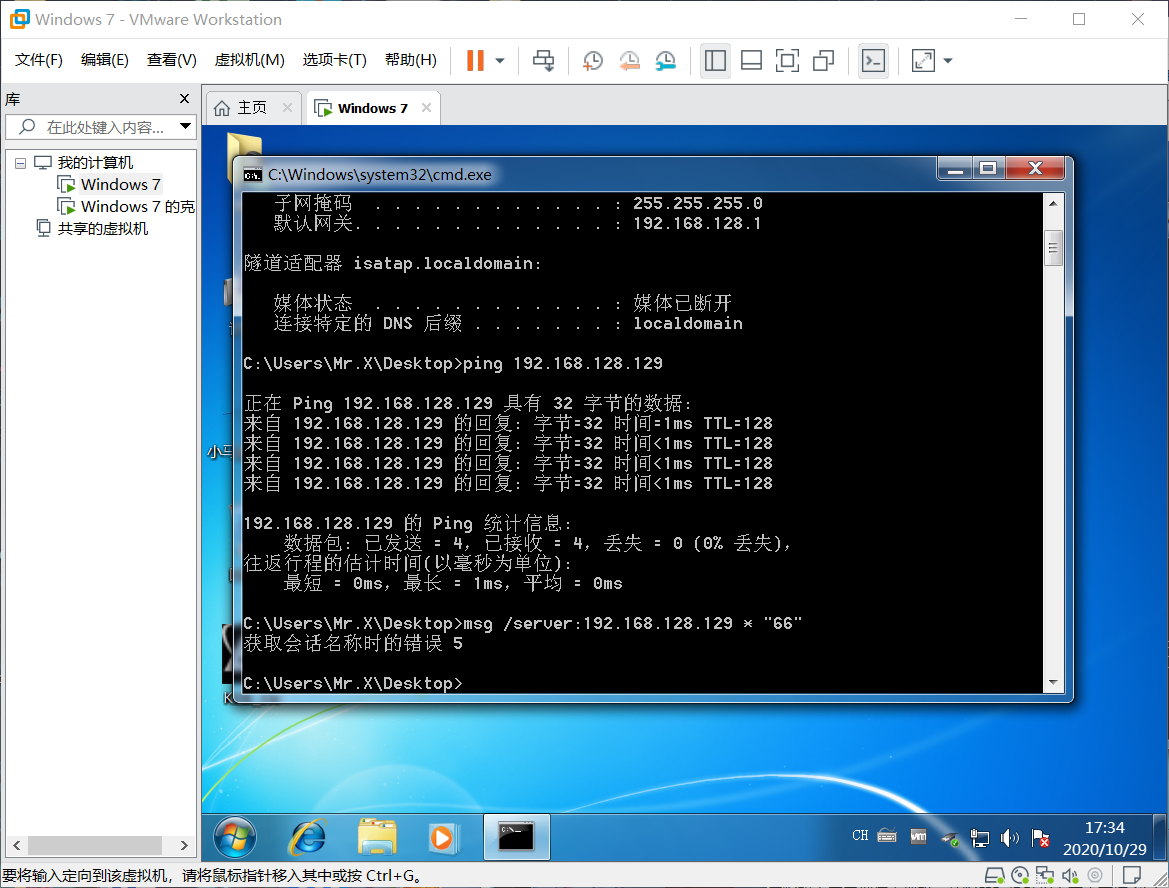Click the CH language indicator
The height and width of the screenshot is (888, 1169).
[860, 836]
